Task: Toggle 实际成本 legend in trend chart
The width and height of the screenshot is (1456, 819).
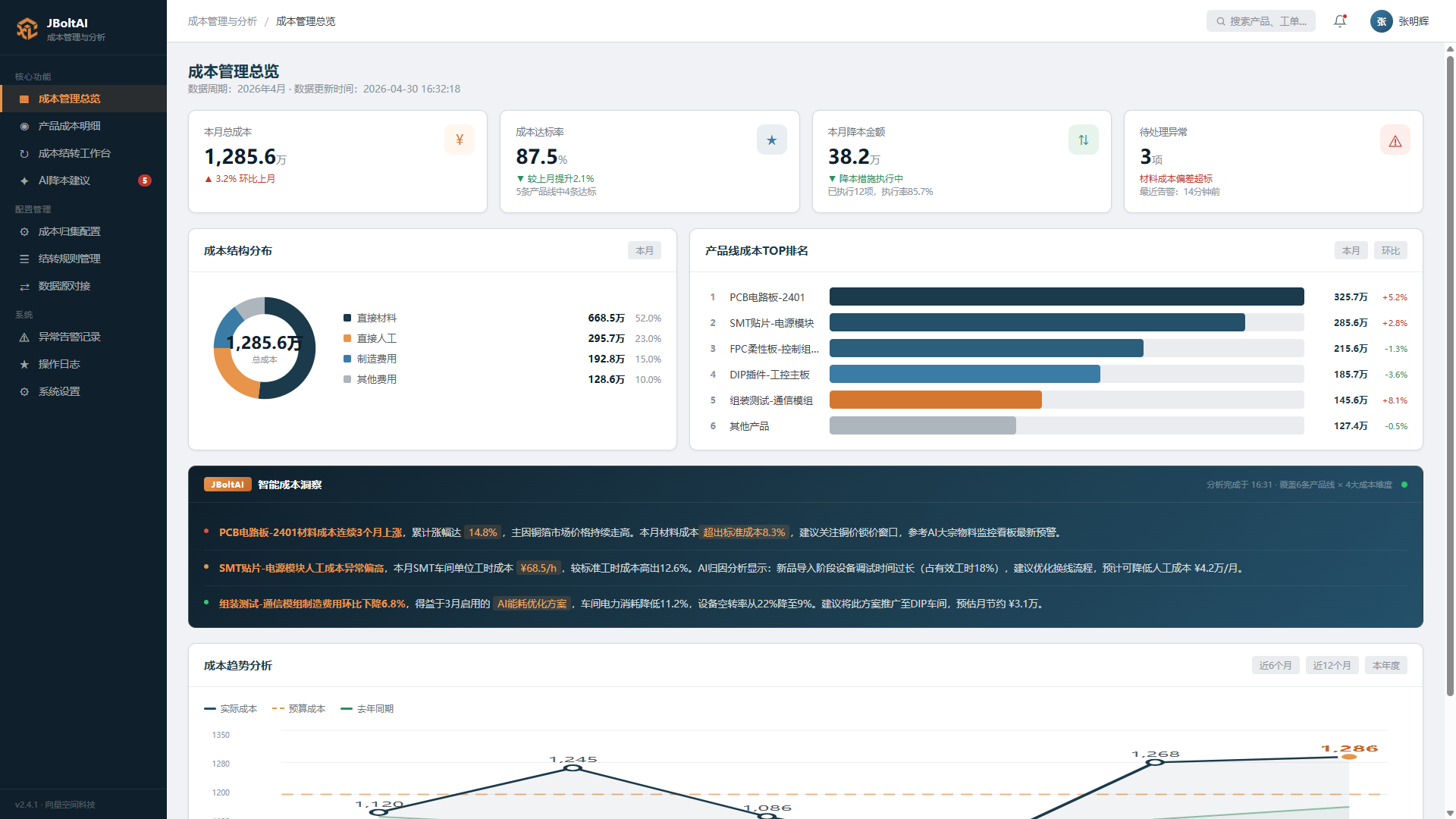Action: pos(231,709)
